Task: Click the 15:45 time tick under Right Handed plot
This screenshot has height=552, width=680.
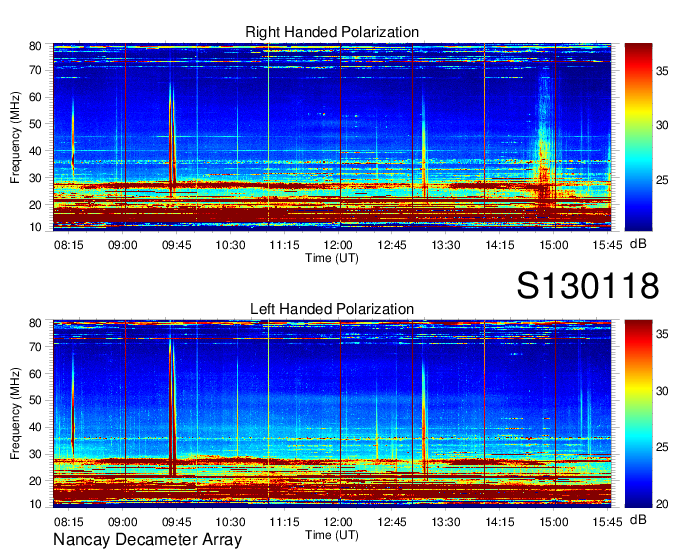Action: click(x=607, y=245)
